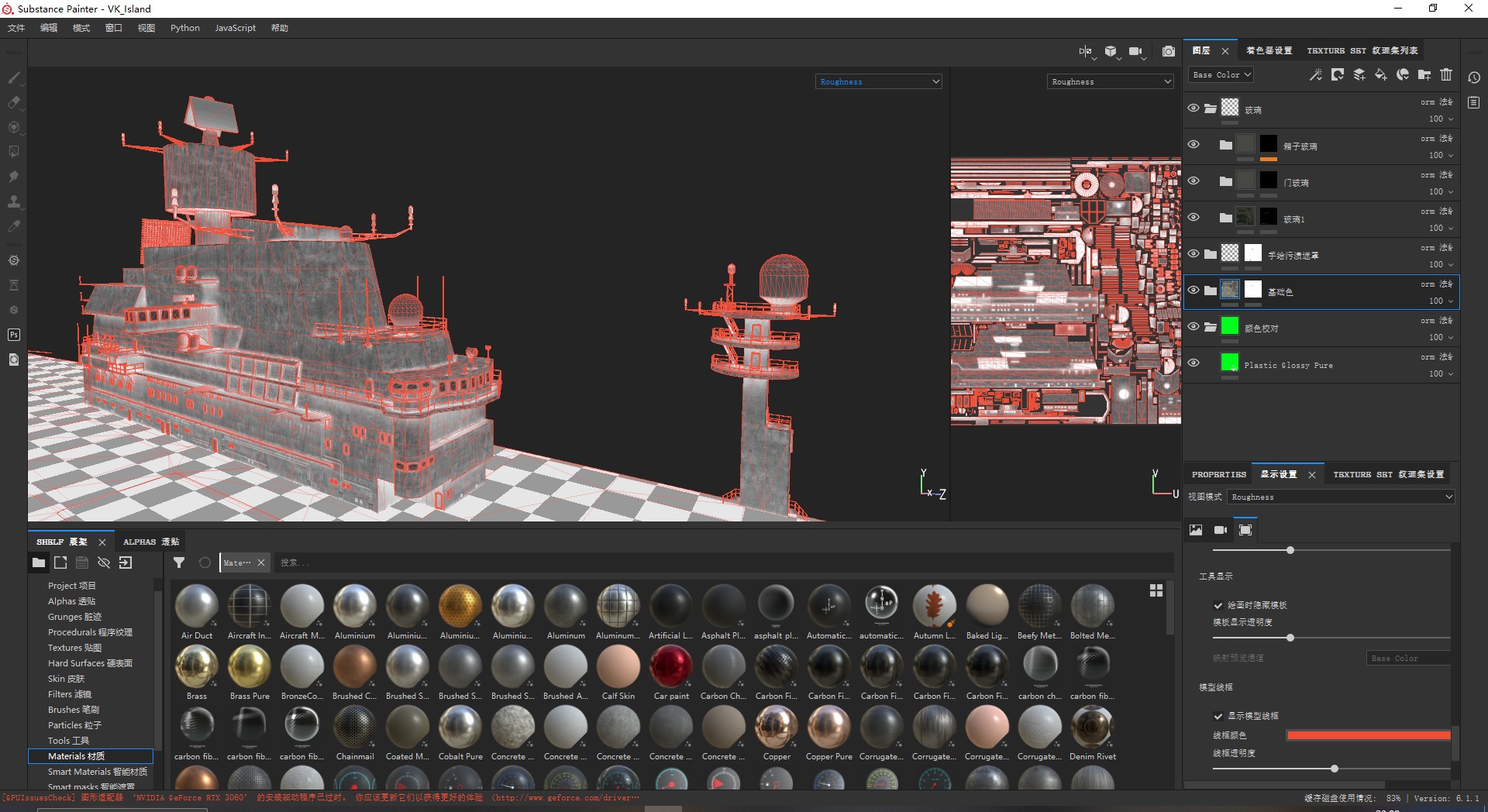
Task: Select the Eraser tool in left toolbar
Action: (14, 102)
